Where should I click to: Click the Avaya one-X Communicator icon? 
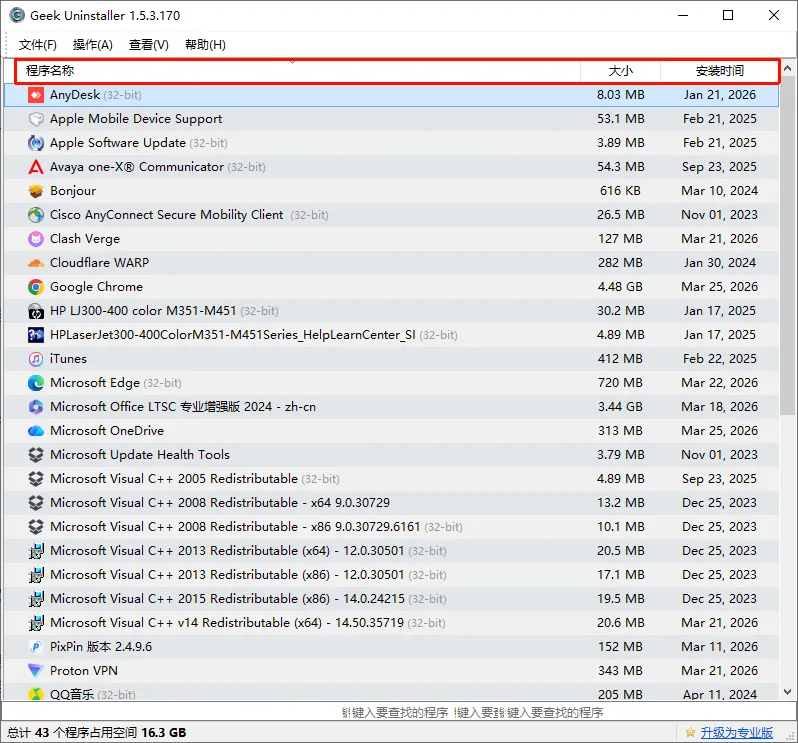pyautogui.click(x=36, y=167)
